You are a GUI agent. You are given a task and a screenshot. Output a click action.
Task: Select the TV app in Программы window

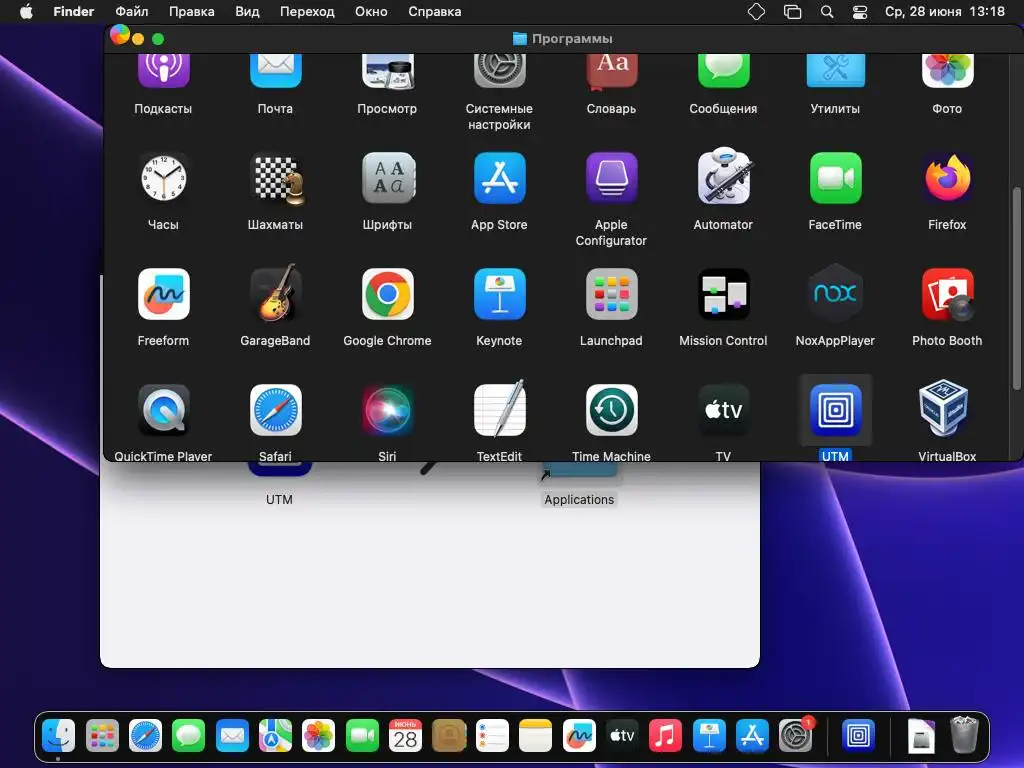click(724, 410)
